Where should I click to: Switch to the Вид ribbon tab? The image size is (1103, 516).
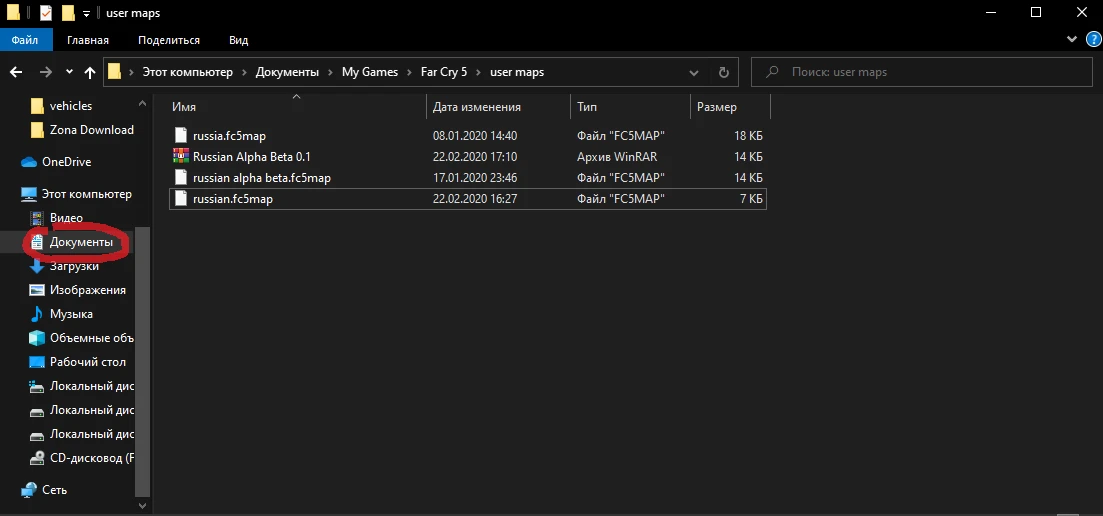238,40
